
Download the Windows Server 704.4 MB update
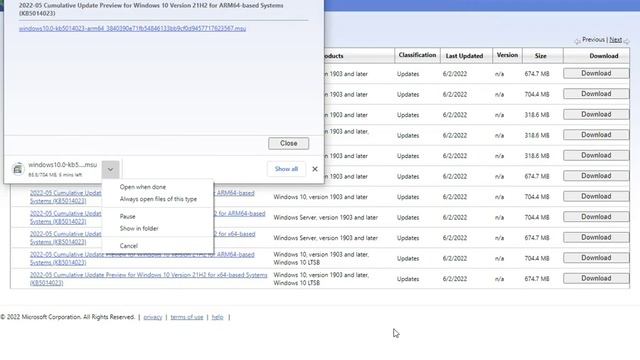click(596, 217)
